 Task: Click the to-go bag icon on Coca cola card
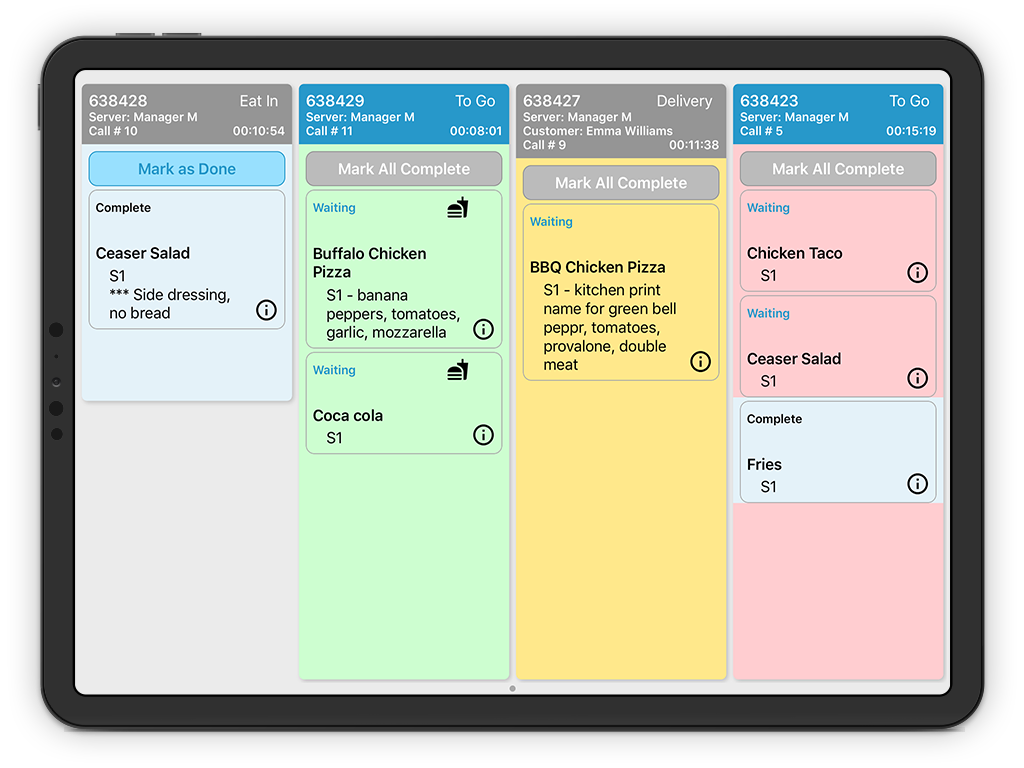coord(457,369)
